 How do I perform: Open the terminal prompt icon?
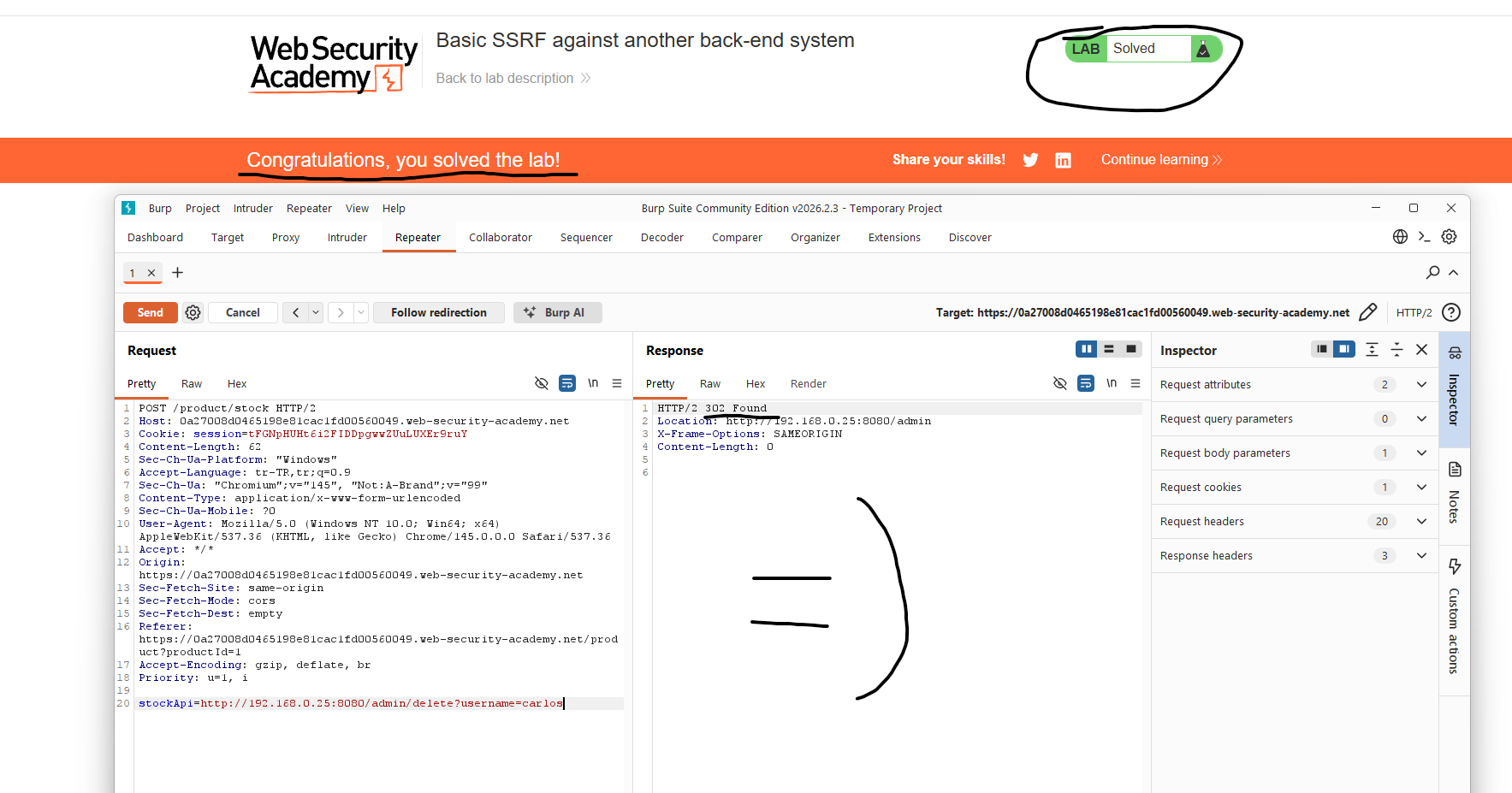(1424, 237)
